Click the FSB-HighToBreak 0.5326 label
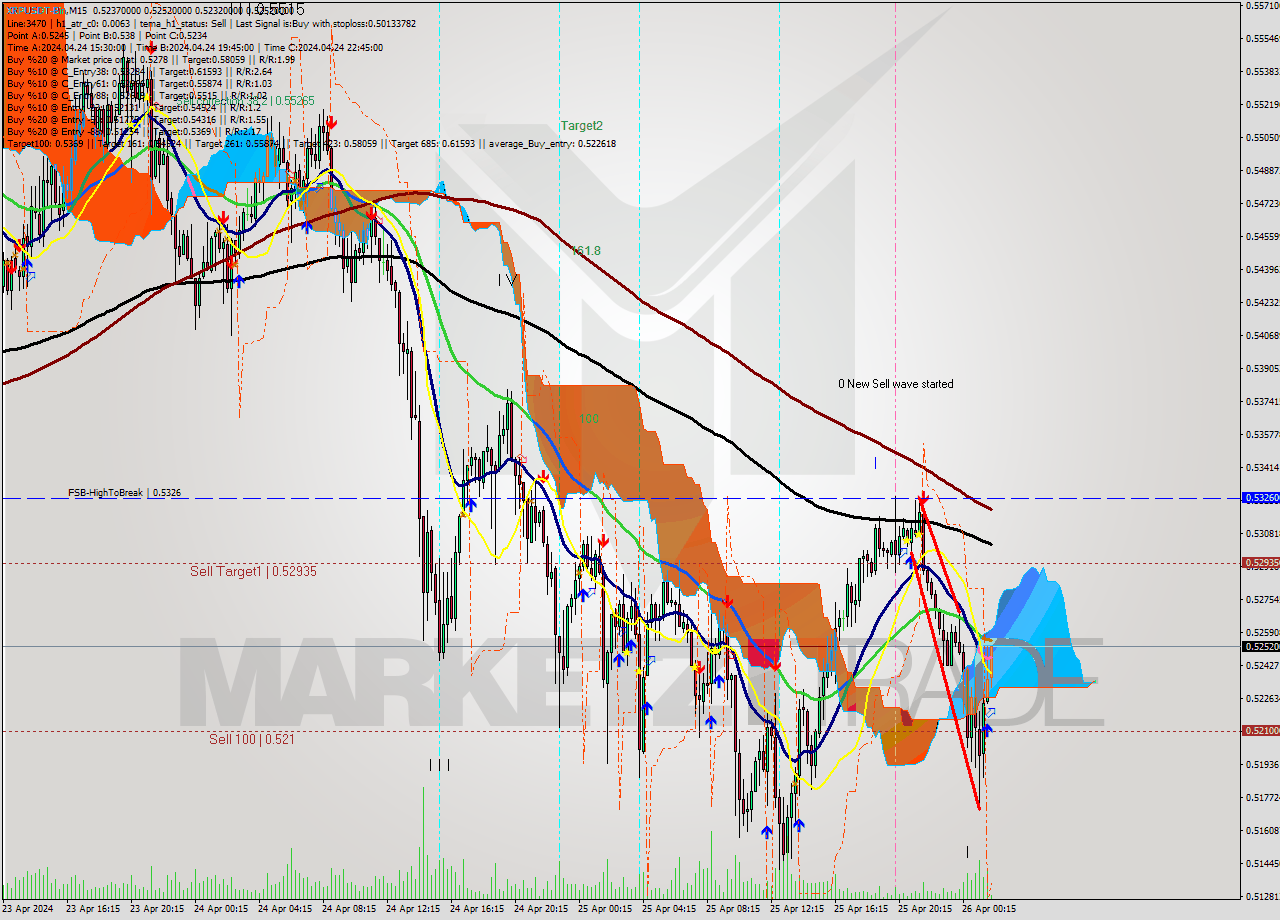The image size is (1280, 920). pos(124,493)
